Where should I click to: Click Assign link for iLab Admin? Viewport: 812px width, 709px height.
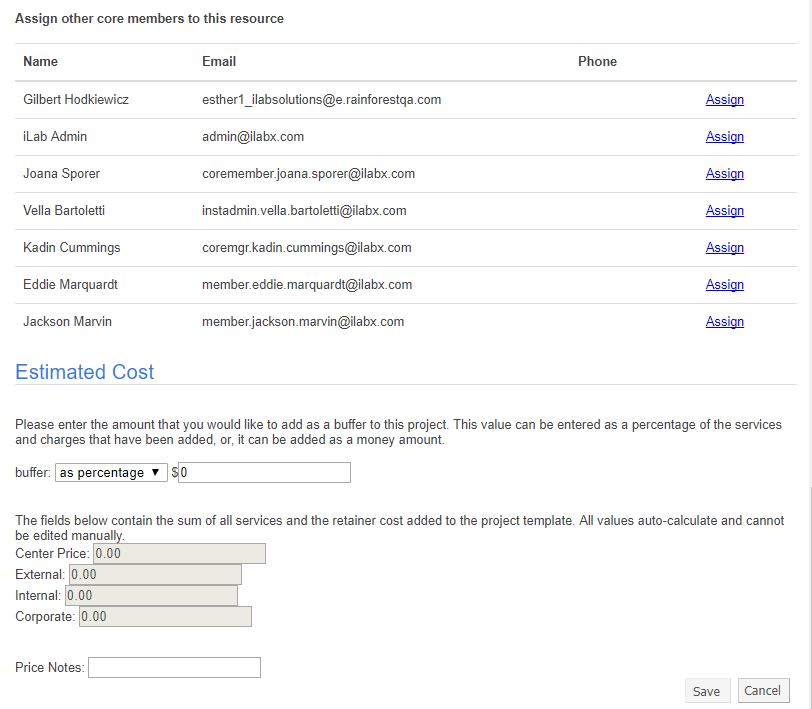(x=724, y=137)
